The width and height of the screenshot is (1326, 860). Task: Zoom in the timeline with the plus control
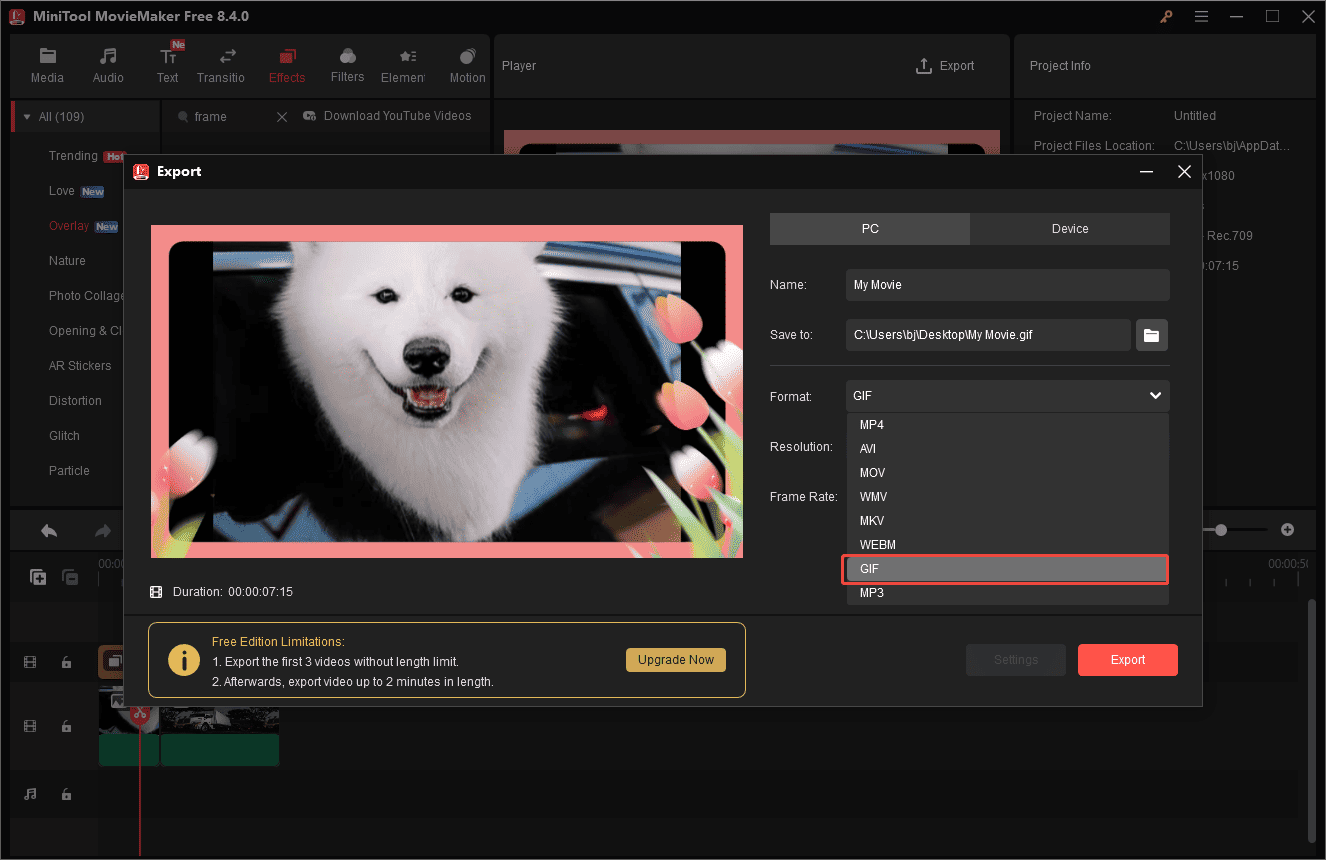[1287, 529]
